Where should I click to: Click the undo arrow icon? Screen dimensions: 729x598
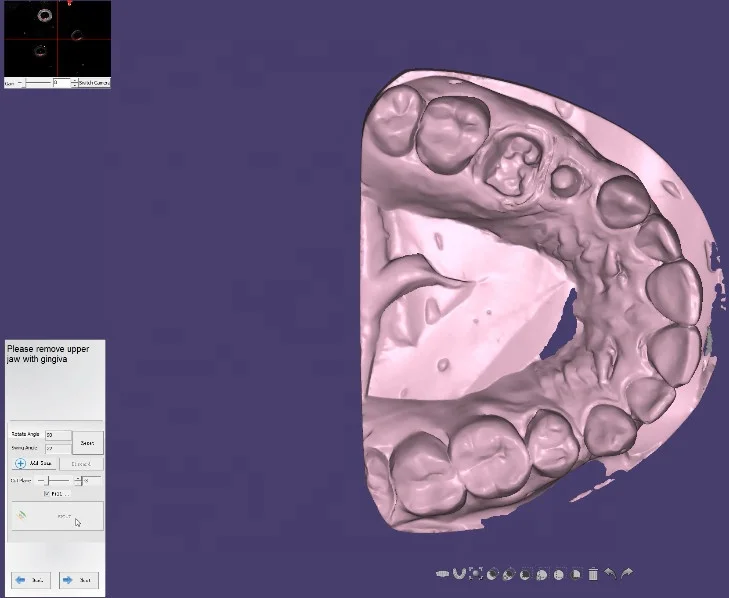(x=610, y=574)
